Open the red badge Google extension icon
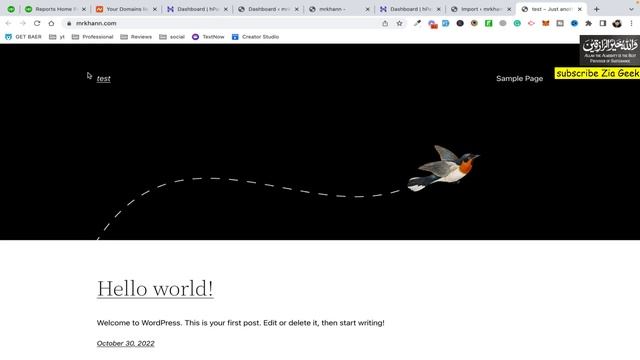The image size is (640, 360). point(432,24)
